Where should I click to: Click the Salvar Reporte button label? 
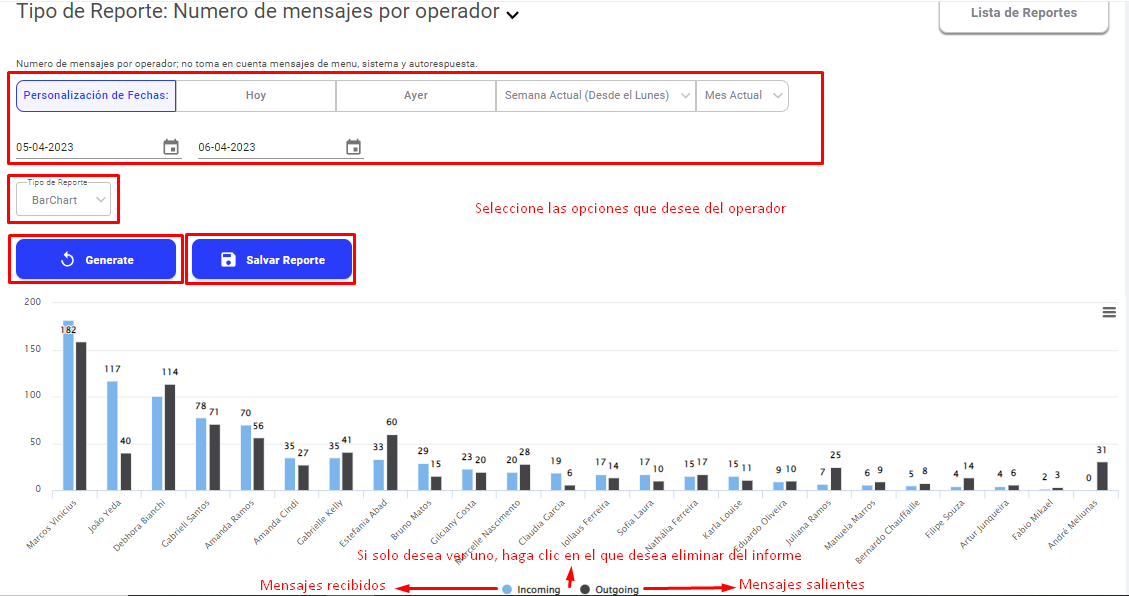285,260
